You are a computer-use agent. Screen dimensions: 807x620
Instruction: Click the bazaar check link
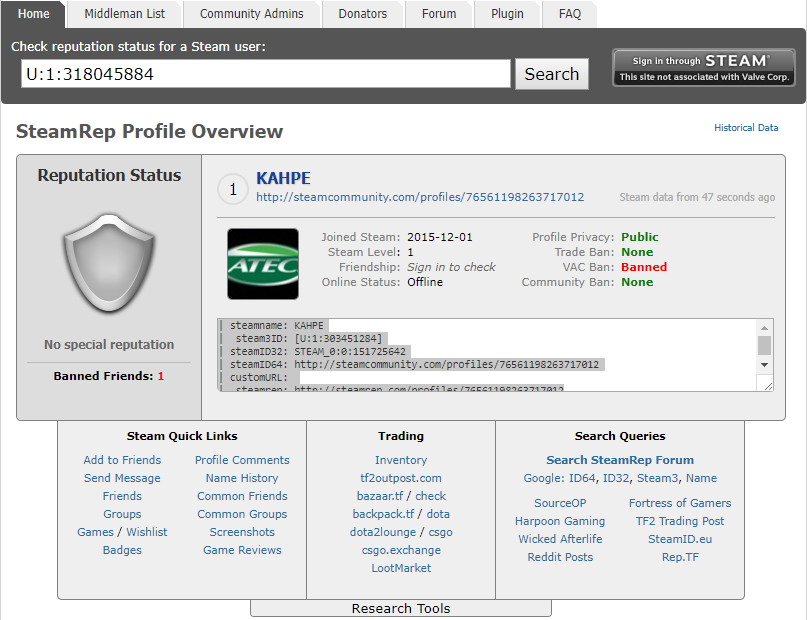(x=430, y=496)
